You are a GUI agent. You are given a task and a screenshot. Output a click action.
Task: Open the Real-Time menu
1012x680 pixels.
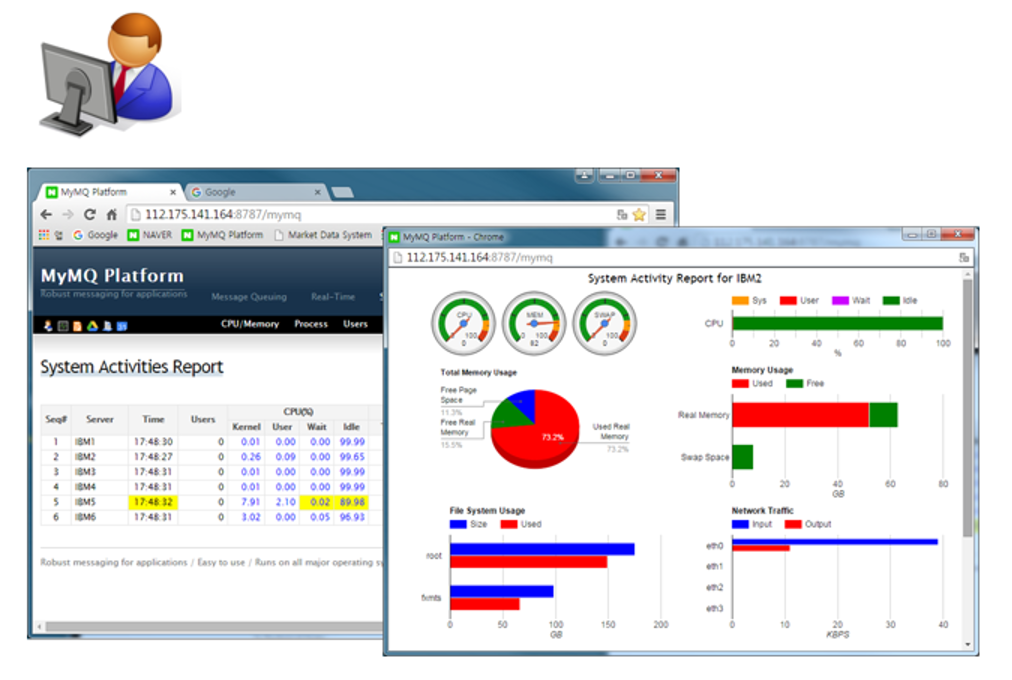[333, 297]
